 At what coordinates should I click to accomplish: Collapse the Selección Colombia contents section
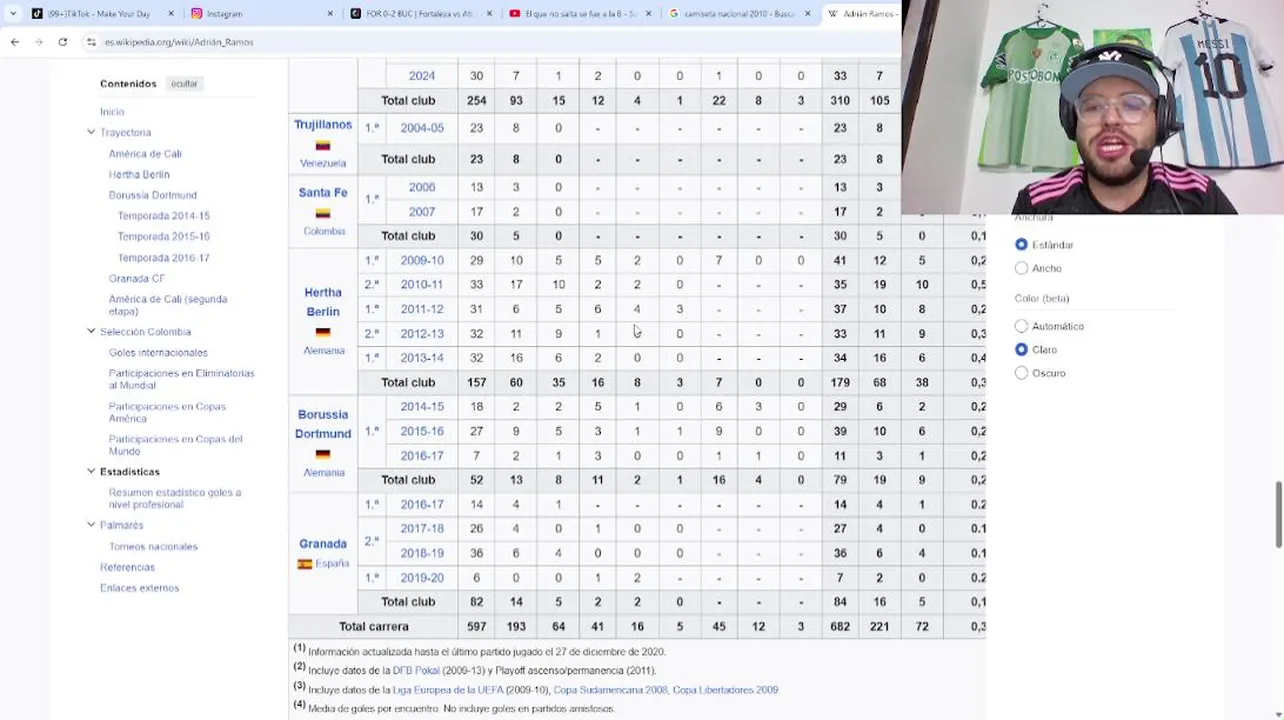(91, 331)
